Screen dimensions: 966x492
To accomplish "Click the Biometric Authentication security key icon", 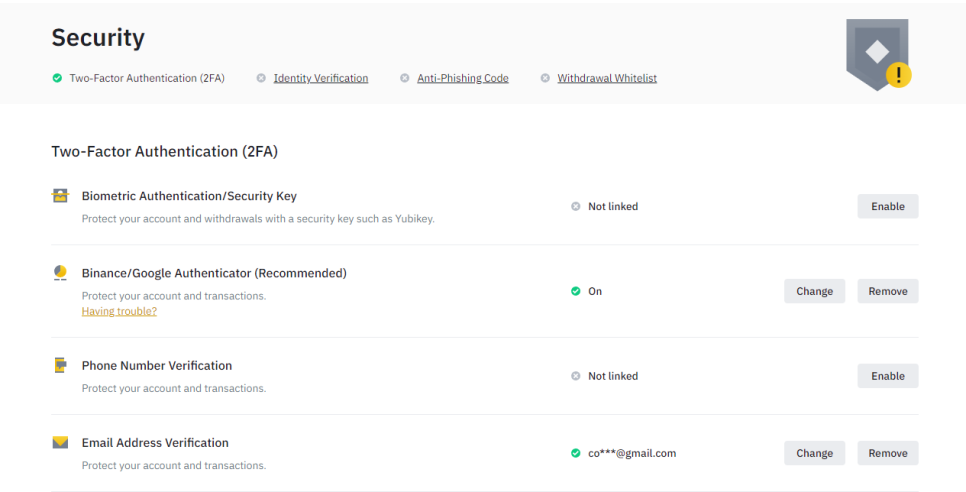I will [x=60, y=196].
